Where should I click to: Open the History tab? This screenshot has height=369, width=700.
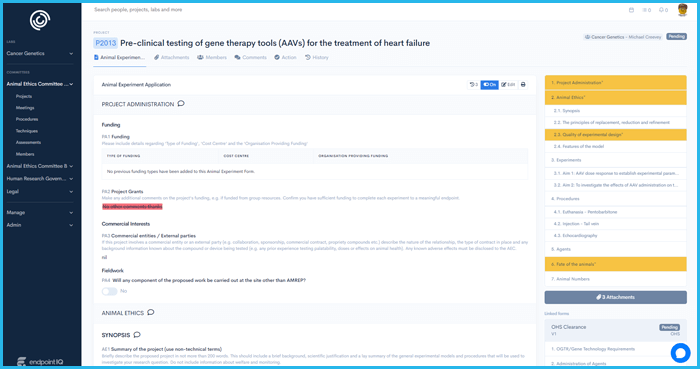point(317,58)
